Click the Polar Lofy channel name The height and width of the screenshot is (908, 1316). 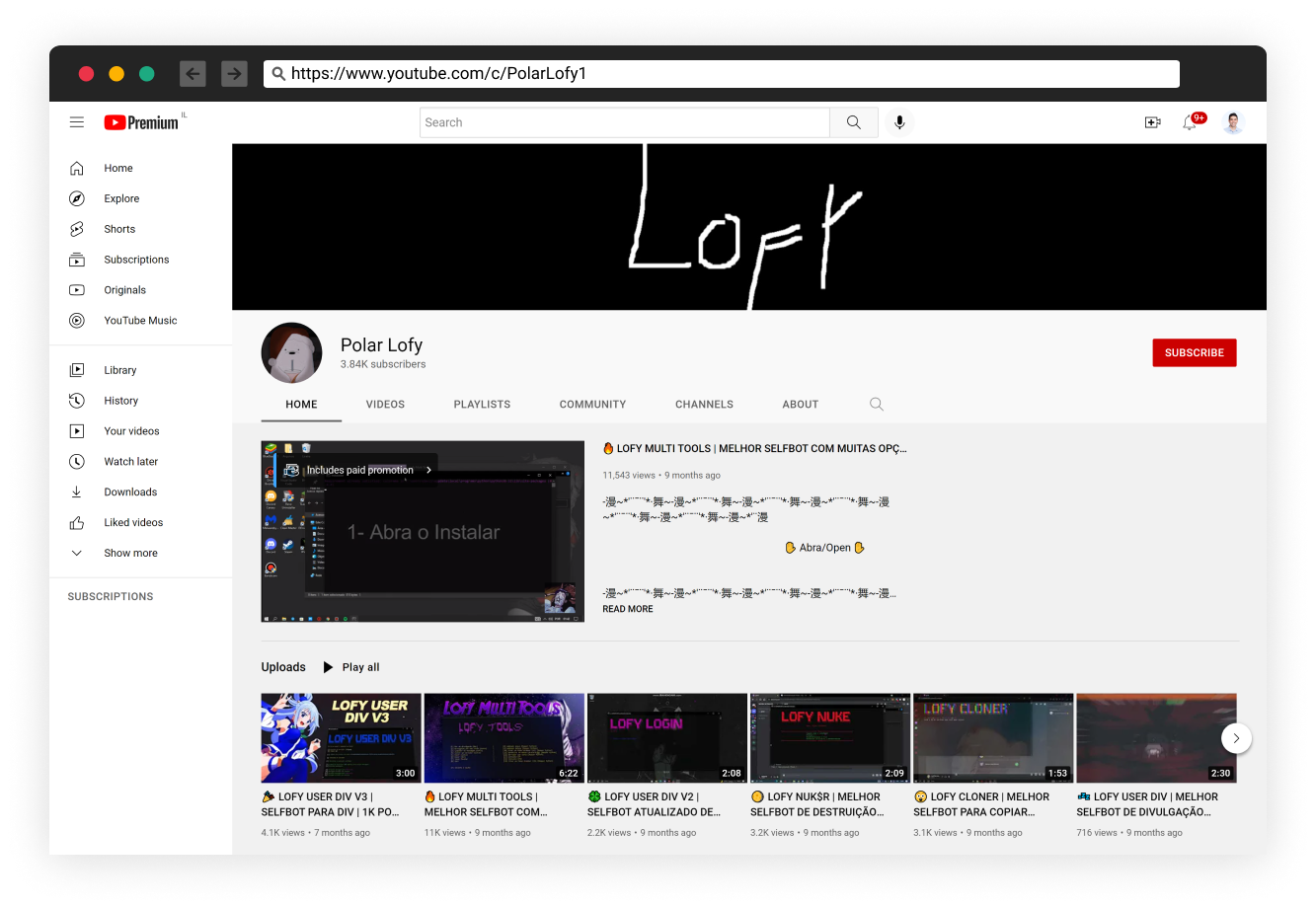[381, 344]
